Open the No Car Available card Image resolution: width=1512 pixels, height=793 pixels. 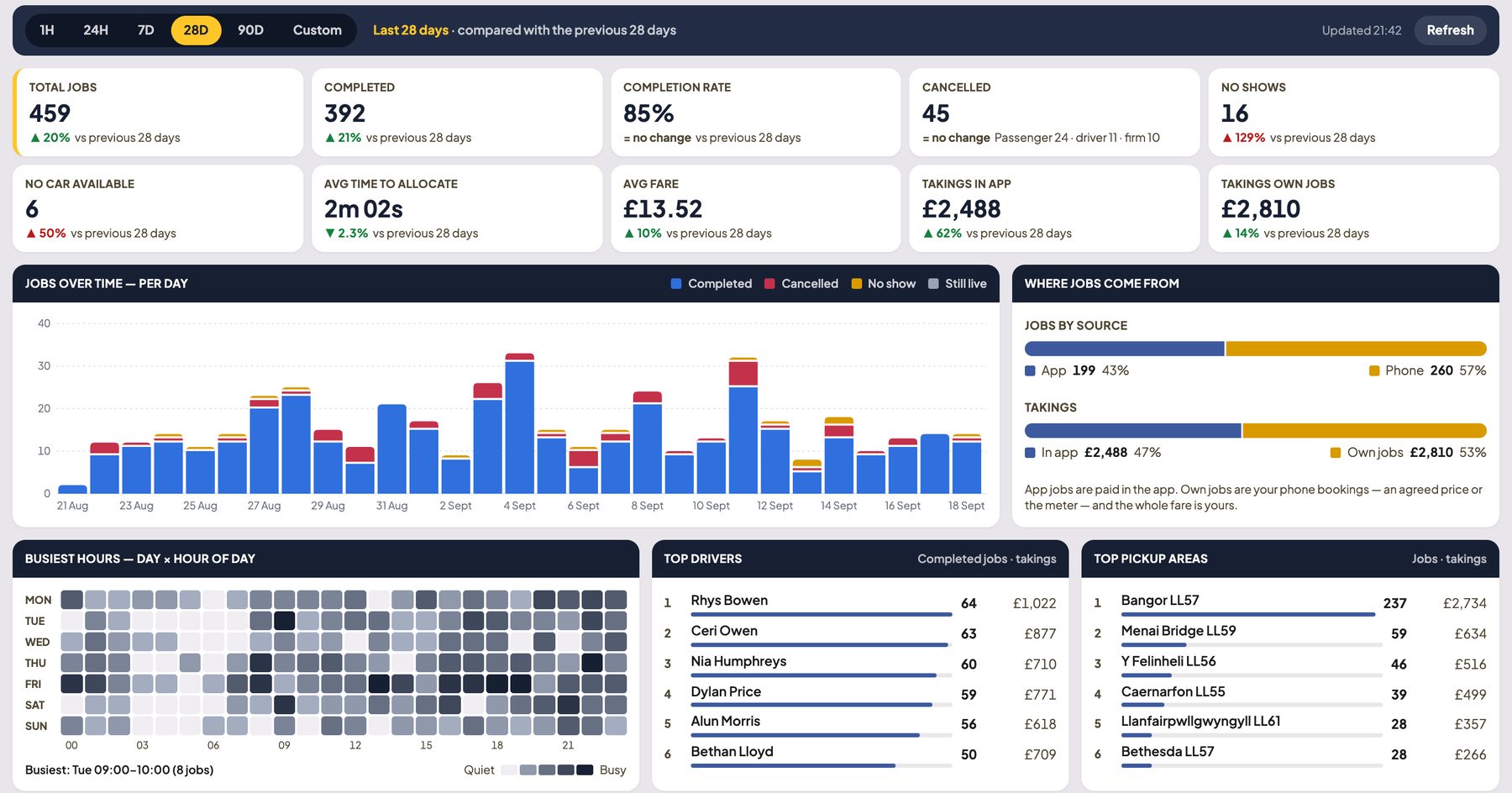tap(158, 208)
